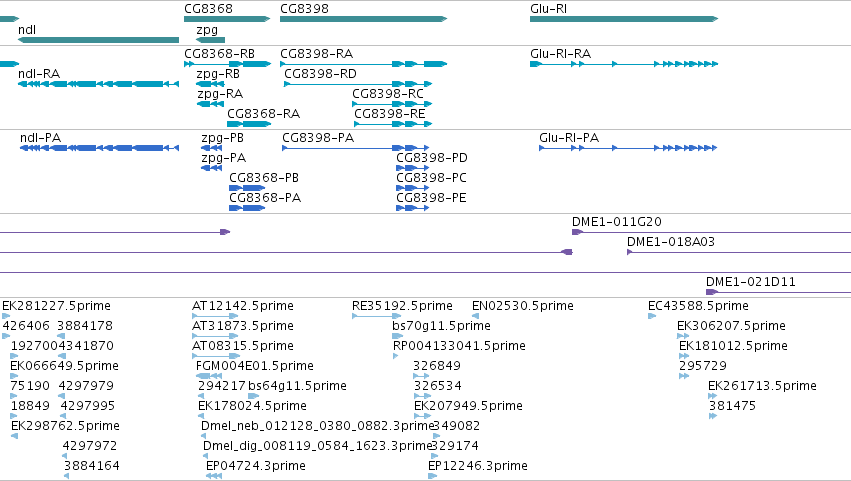Image resolution: width=851 pixels, height=481 pixels.
Task: Select transcript CG8368-RA
Action: (263, 114)
